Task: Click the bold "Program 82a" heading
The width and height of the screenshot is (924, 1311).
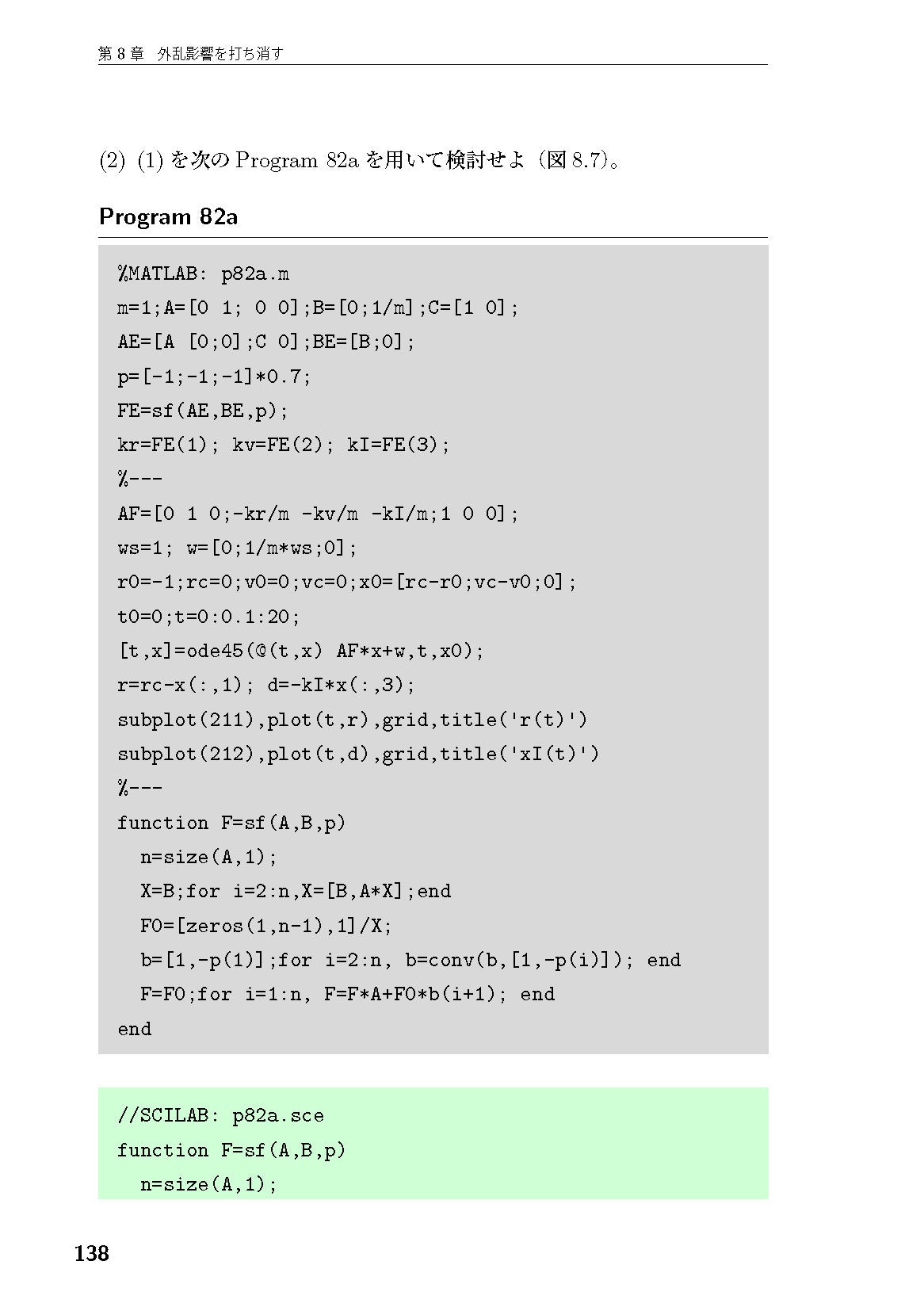Action: [x=168, y=216]
